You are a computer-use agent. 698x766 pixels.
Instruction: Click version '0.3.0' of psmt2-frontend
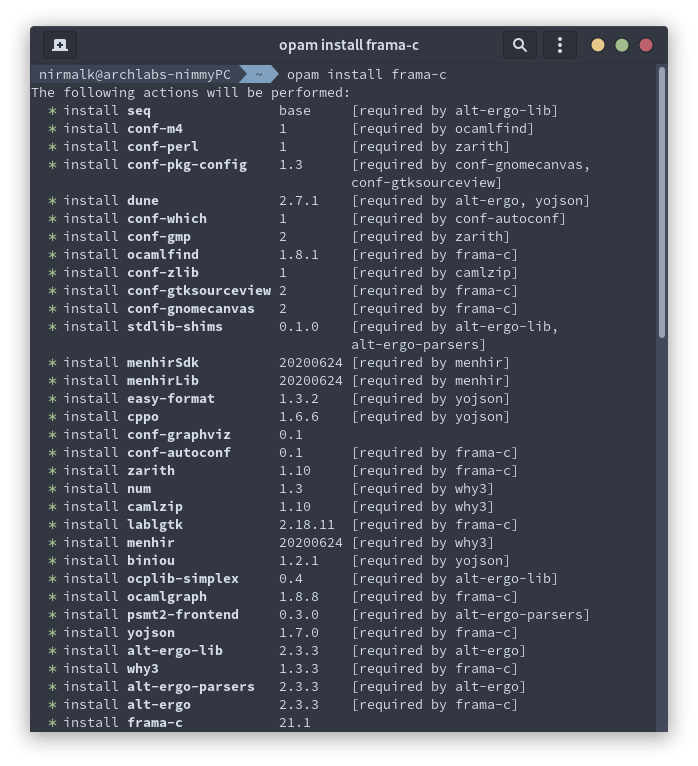(x=299, y=615)
